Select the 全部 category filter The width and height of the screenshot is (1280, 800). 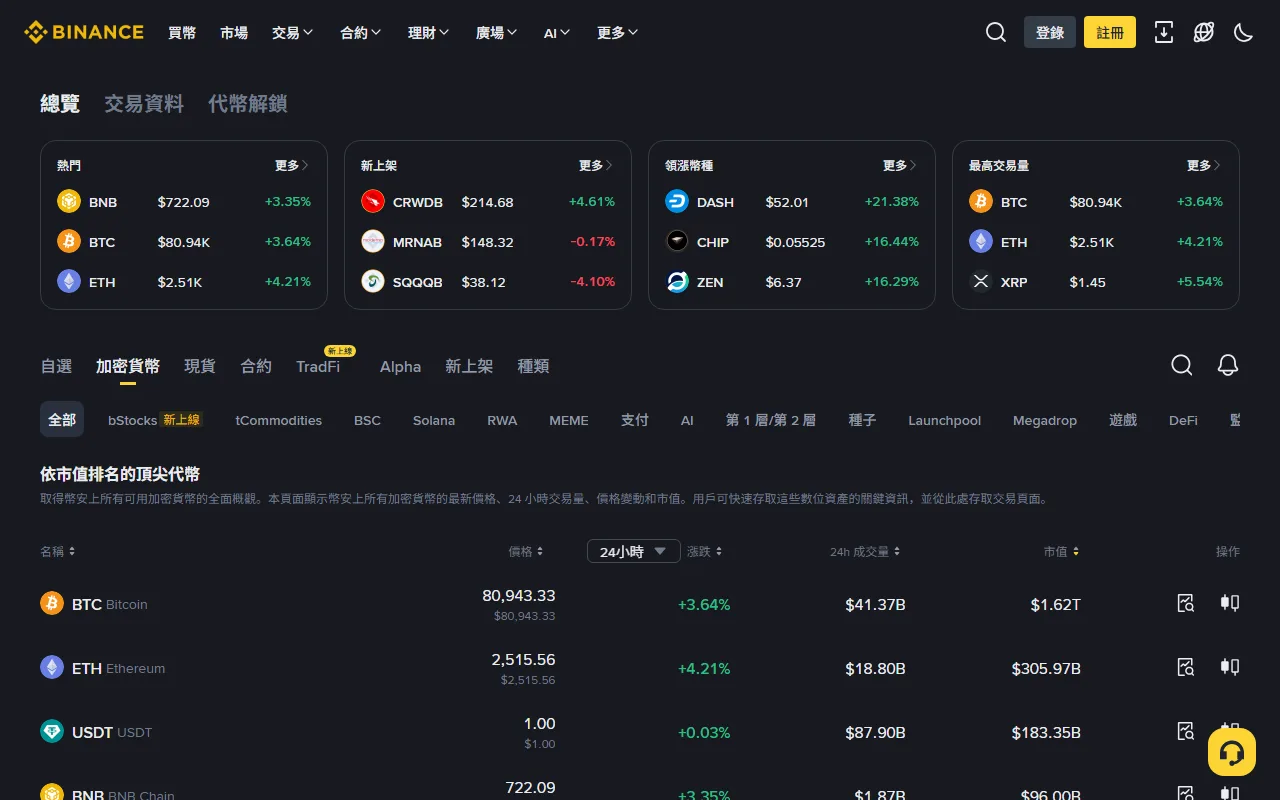(x=62, y=420)
